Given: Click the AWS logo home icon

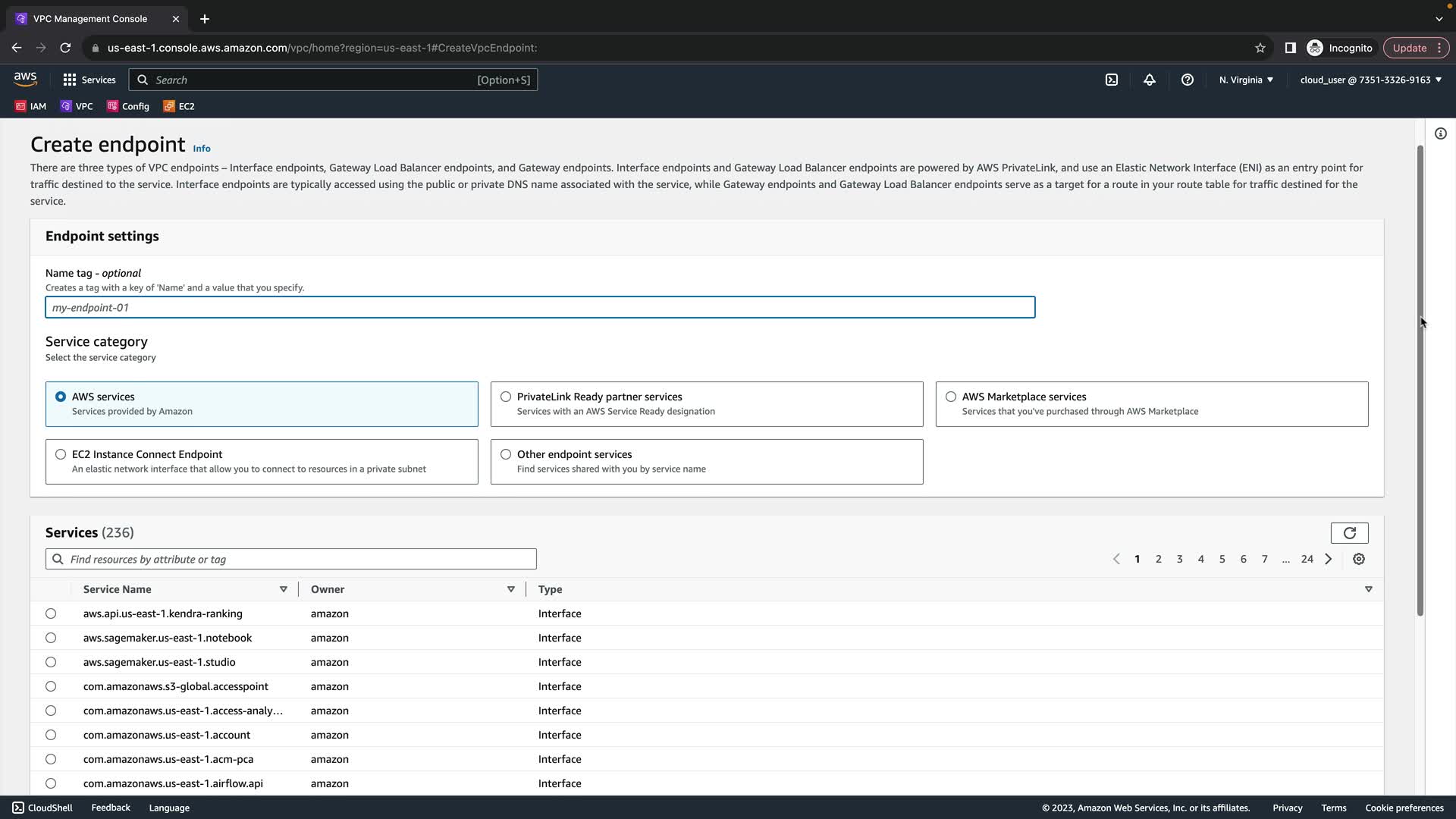Looking at the screenshot, I should (25, 79).
